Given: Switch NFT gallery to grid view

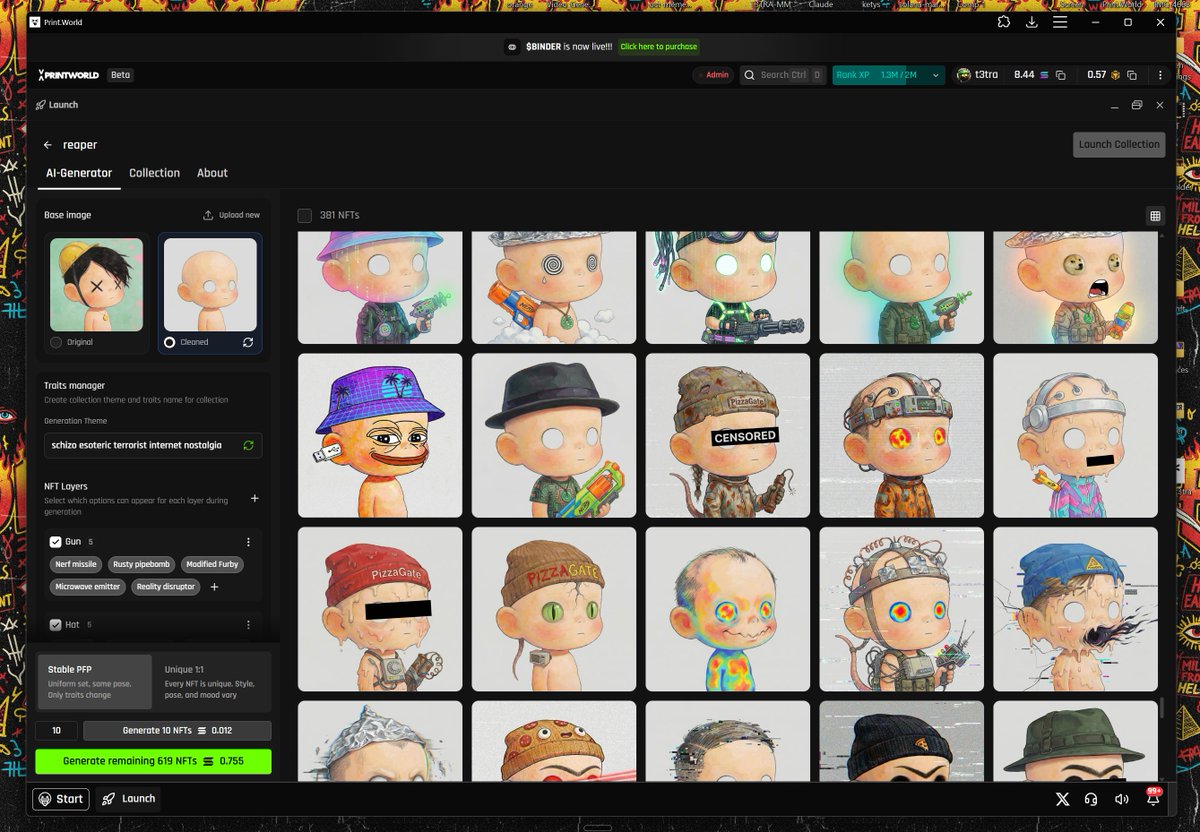Looking at the screenshot, I should (1155, 216).
